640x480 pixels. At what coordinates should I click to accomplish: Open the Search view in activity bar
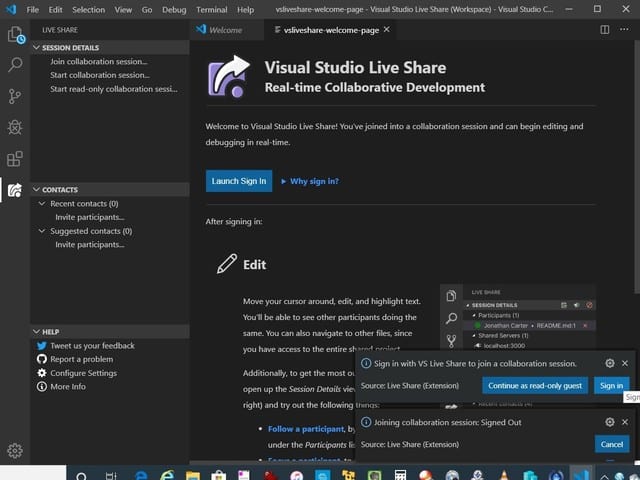[x=15, y=66]
